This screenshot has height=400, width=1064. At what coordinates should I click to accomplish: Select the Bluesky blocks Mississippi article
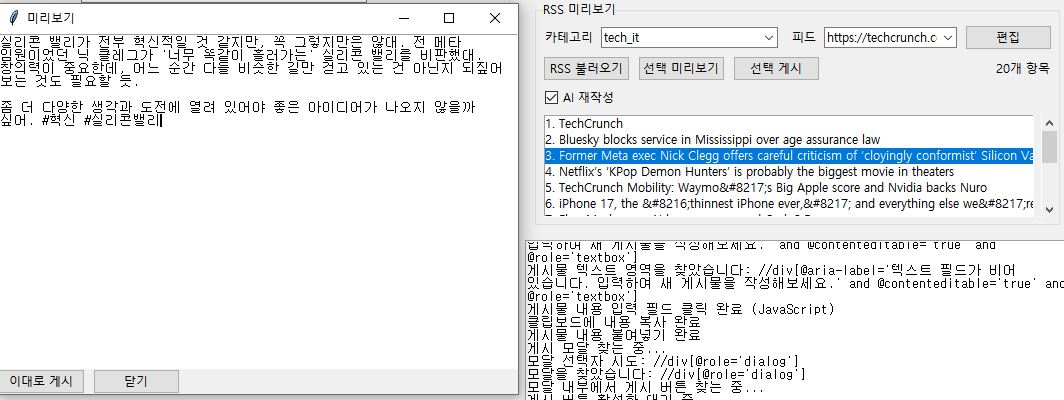tap(712, 140)
